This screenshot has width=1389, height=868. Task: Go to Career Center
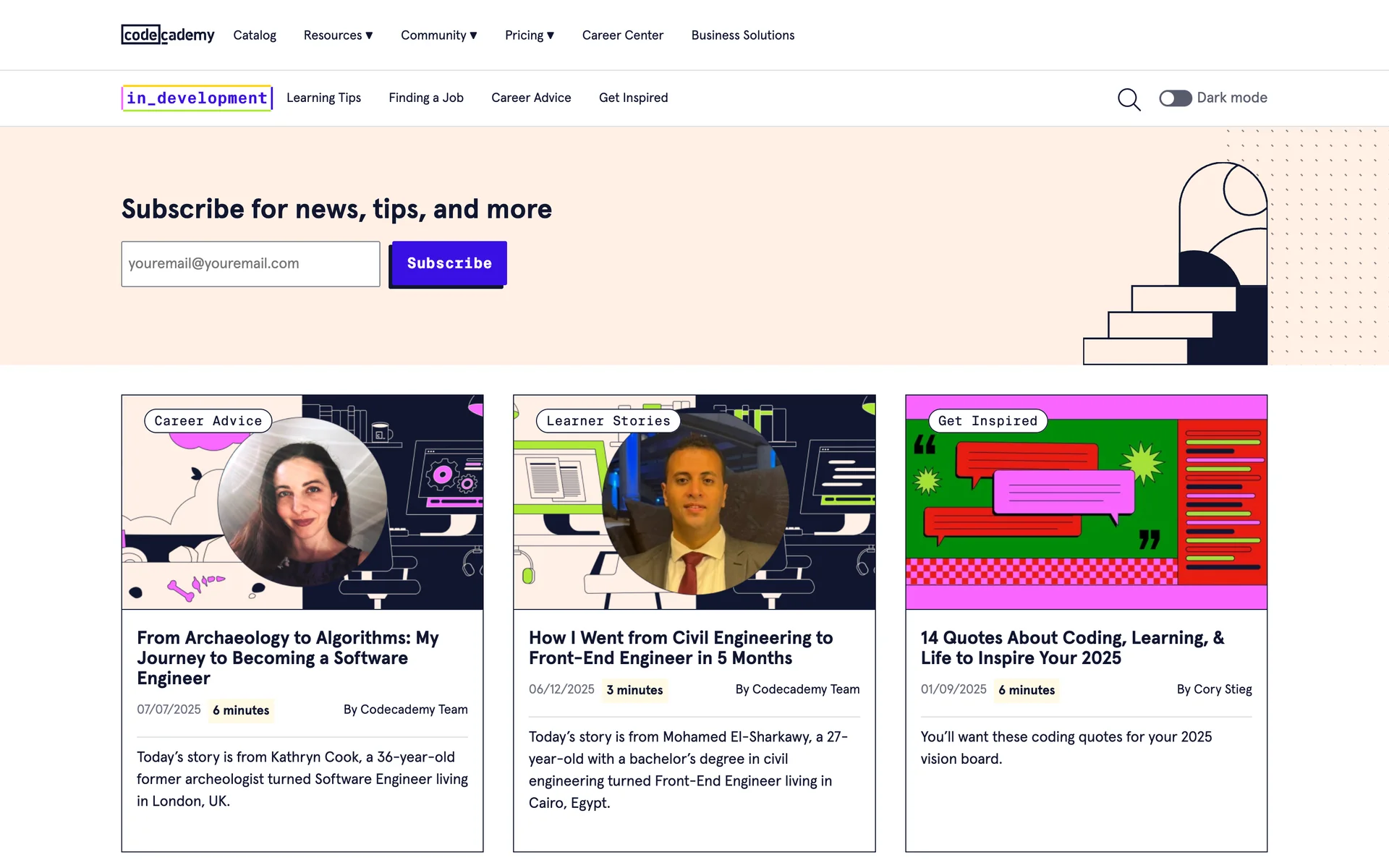click(622, 35)
